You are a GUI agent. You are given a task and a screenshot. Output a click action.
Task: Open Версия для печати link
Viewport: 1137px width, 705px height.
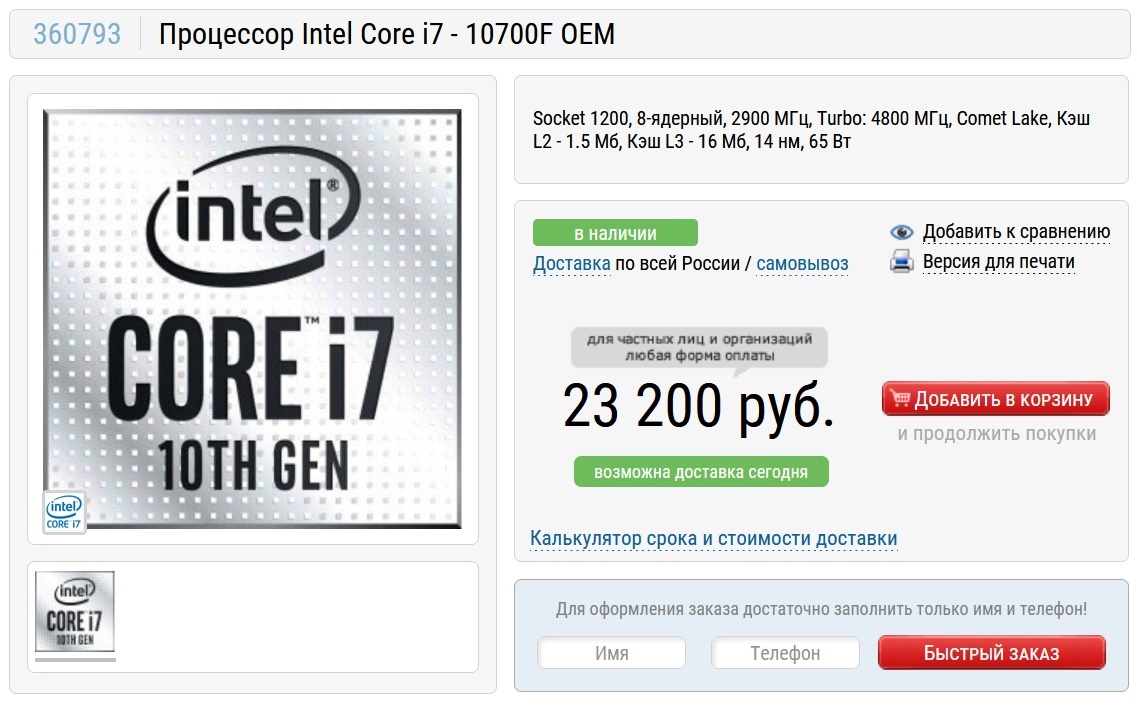[x=999, y=261]
